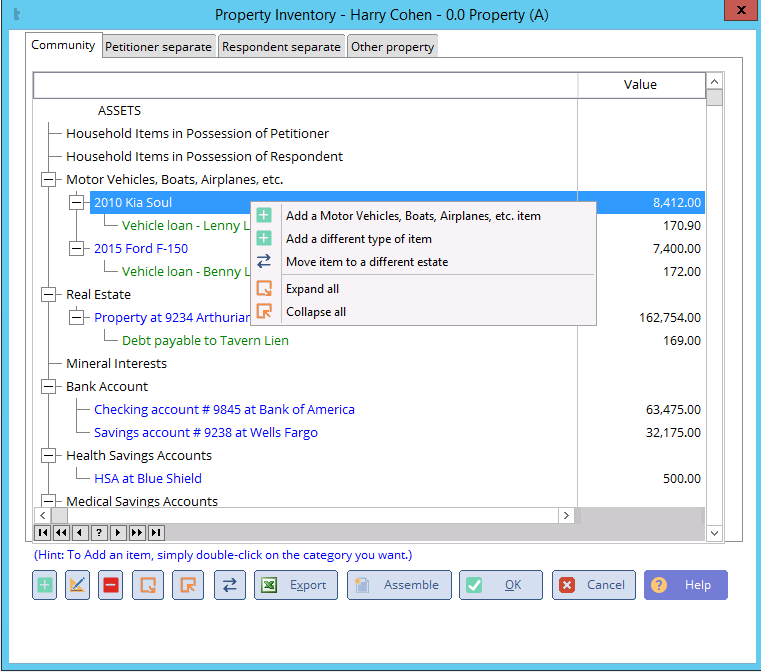
Task: Switch to Petitioner separate tab
Action: pyautogui.click(x=158, y=47)
